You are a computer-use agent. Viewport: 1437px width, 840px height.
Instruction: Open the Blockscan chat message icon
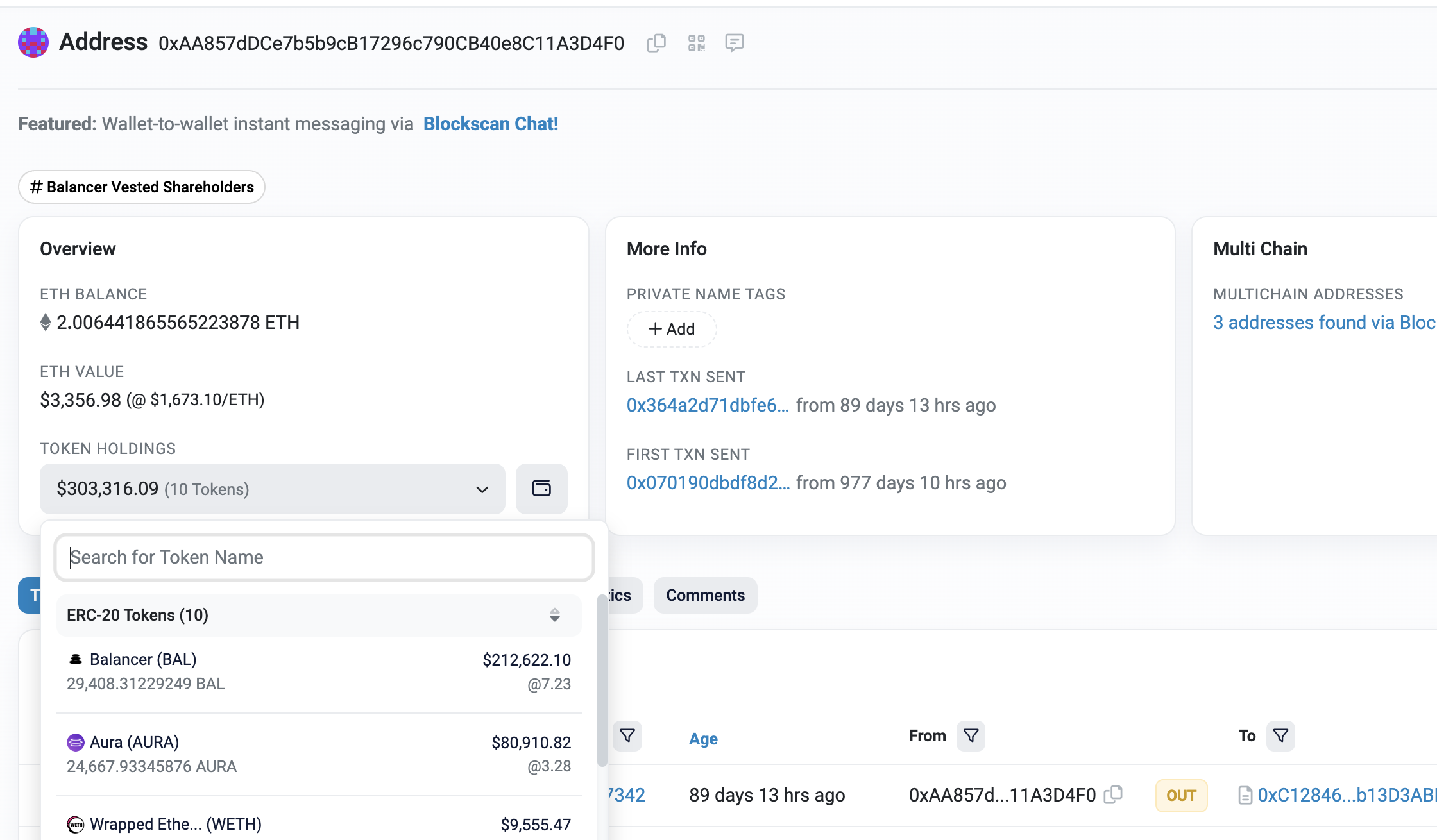(x=734, y=43)
